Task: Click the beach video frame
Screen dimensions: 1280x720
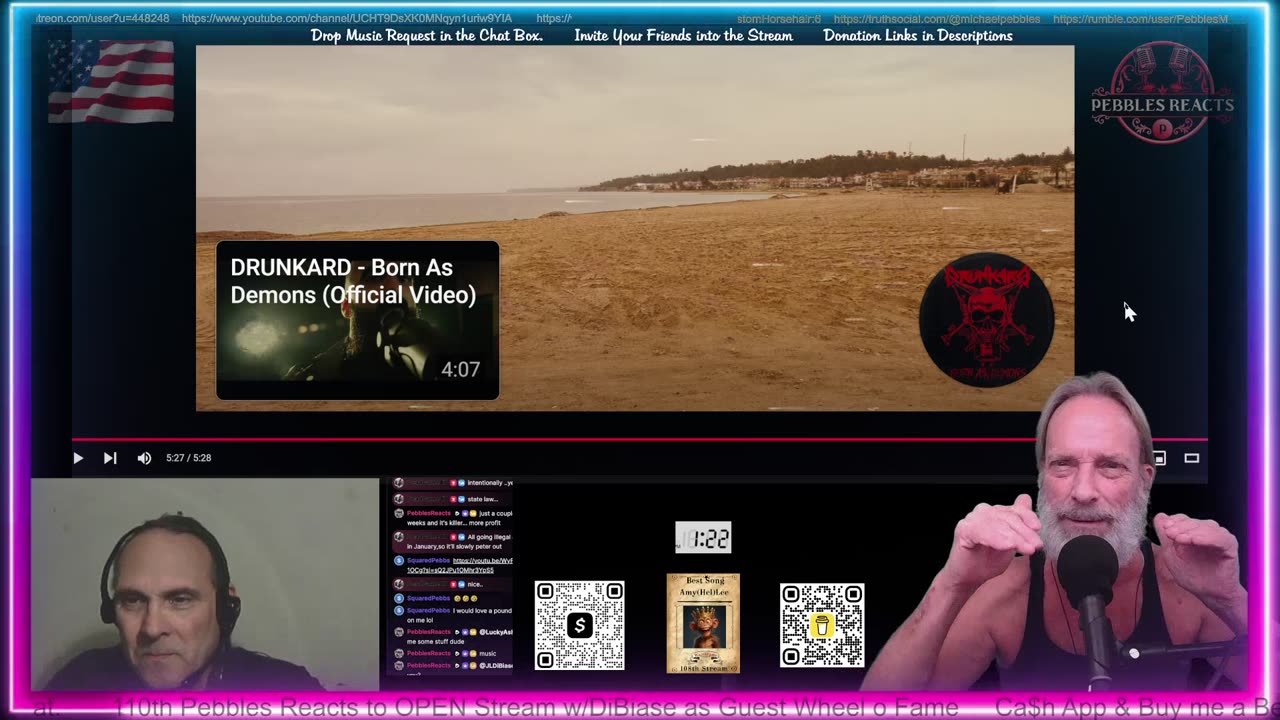Action: coord(635,228)
